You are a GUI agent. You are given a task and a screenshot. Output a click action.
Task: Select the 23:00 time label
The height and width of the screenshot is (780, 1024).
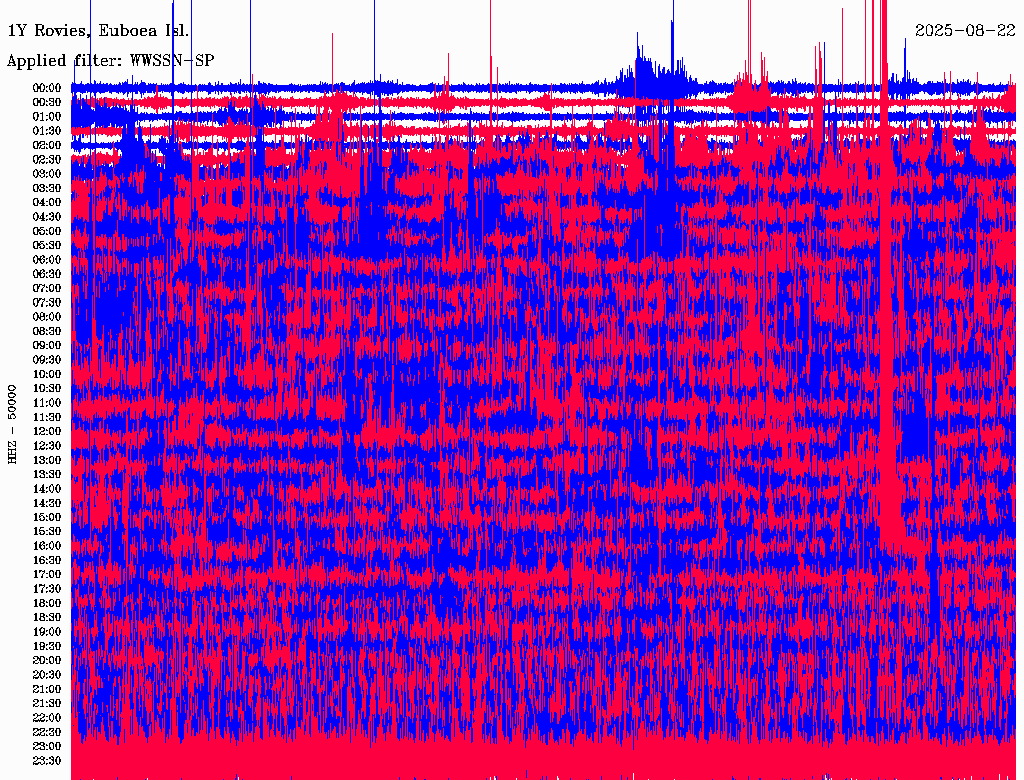tap(47, 746)
